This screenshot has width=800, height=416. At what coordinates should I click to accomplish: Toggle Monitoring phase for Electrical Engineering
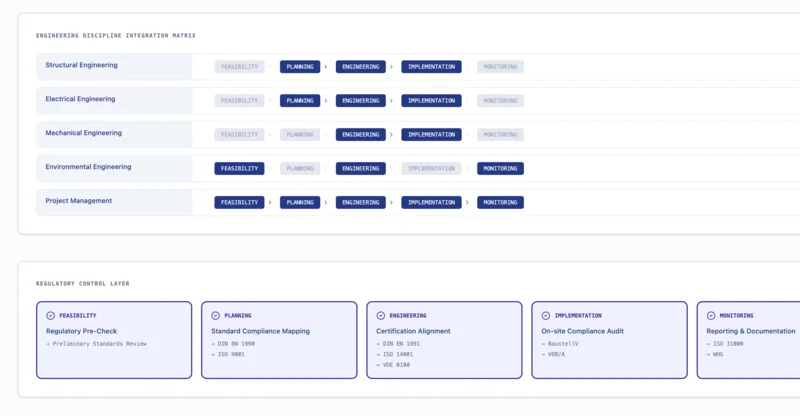[x=500, y=101]
